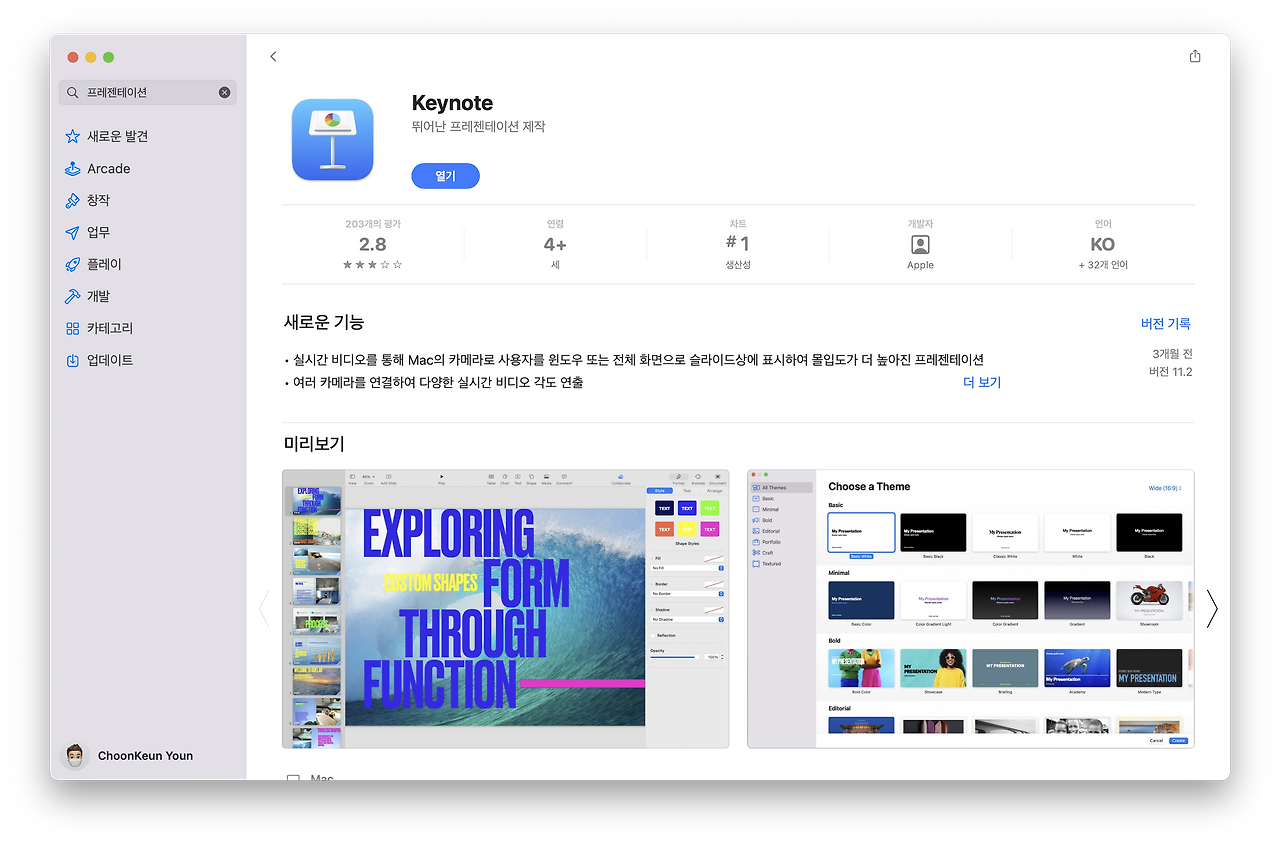Select the 창작 paintbrush icon in sidebar
The height and width of the screenshot is (846, 1280).
[72, 201]
